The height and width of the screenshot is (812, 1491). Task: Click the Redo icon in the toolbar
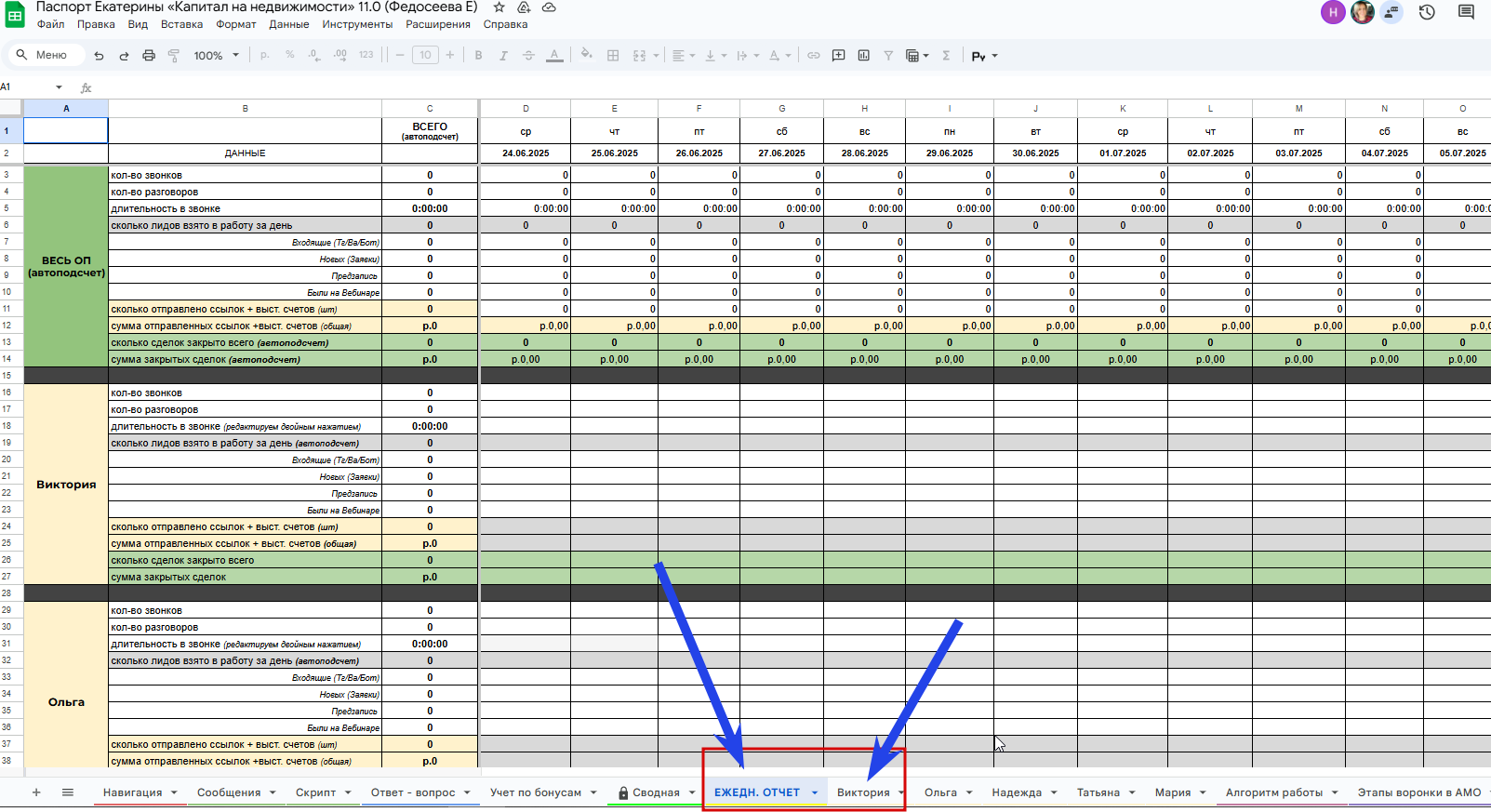coord(124,56)
